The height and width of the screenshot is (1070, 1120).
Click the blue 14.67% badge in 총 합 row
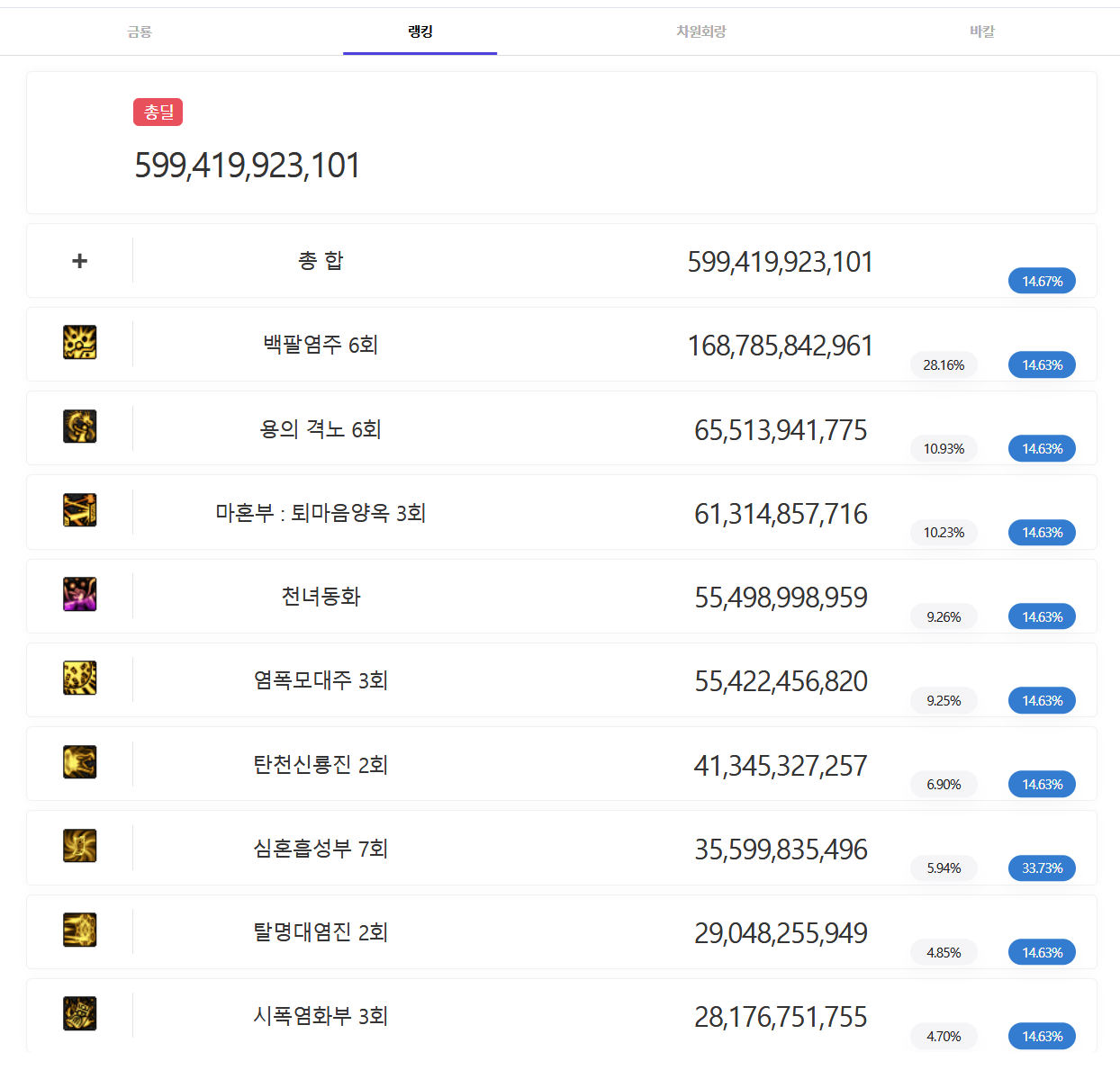click(1042, 281)
